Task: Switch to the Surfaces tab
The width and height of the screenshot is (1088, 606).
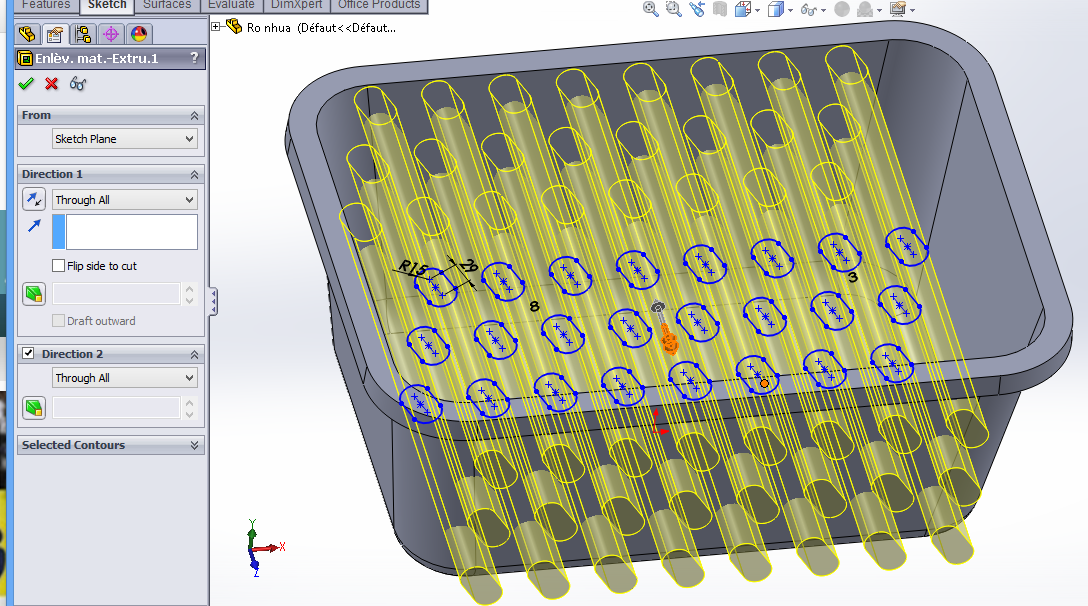Action: (167, 5)
